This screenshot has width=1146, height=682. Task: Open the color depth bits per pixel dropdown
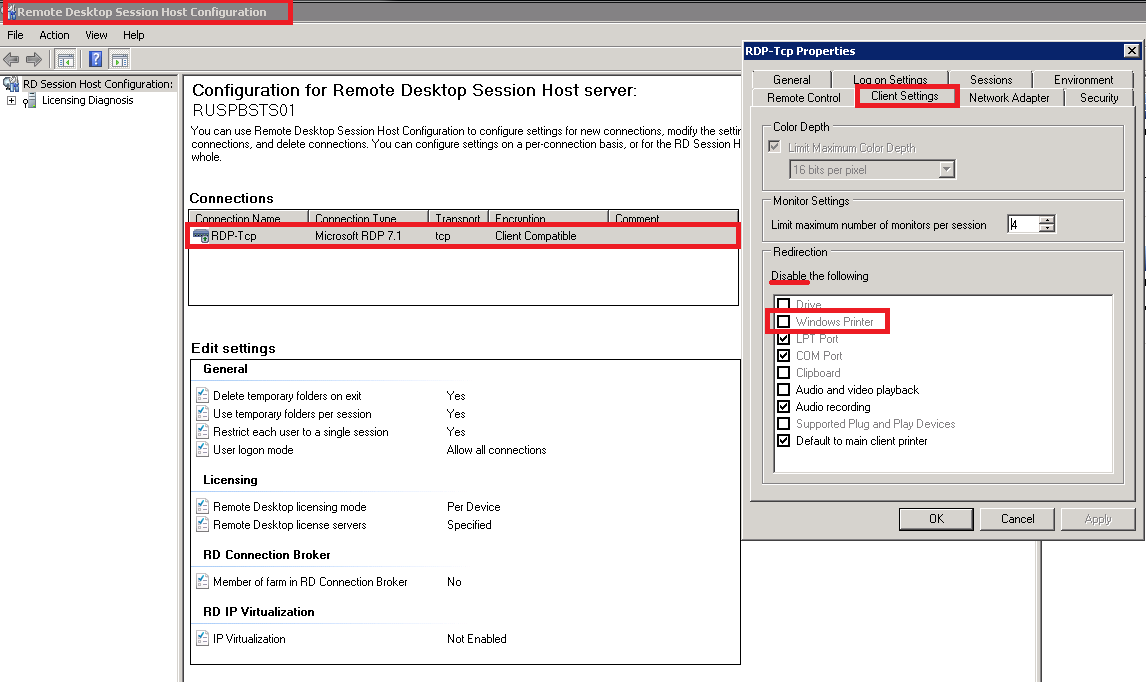947,170
